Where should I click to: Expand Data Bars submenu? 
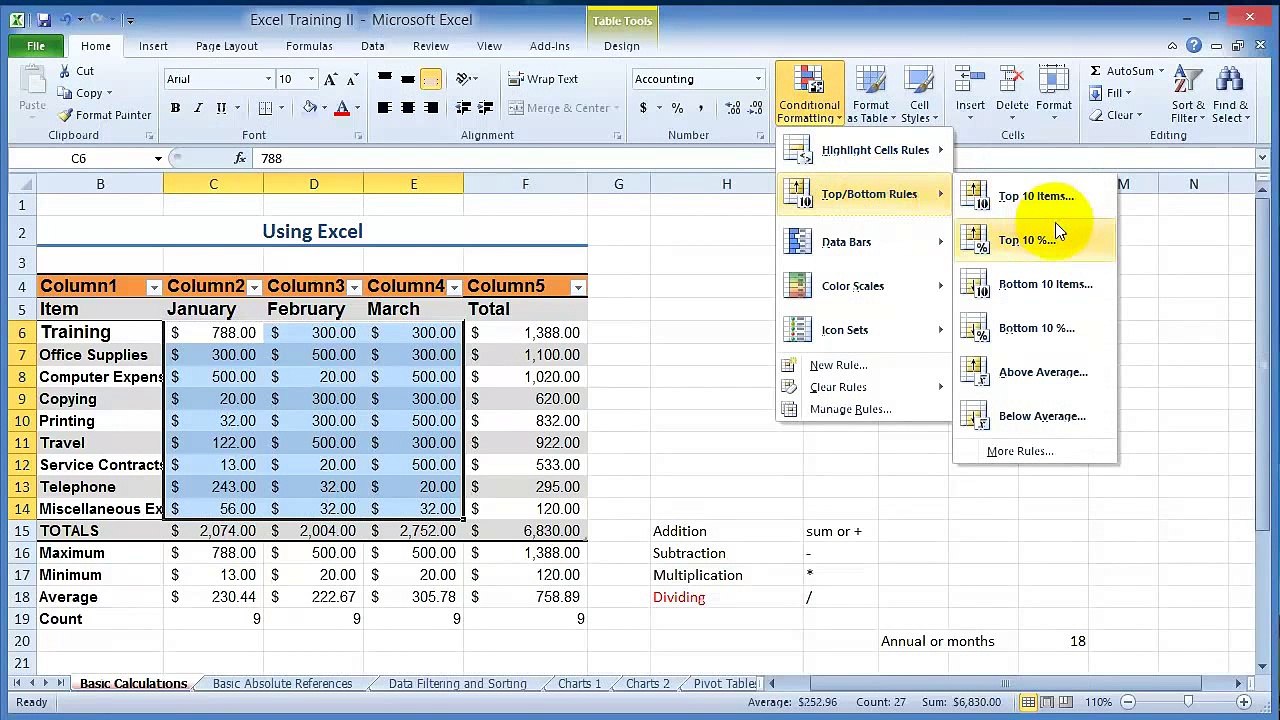tap(864, 242)
